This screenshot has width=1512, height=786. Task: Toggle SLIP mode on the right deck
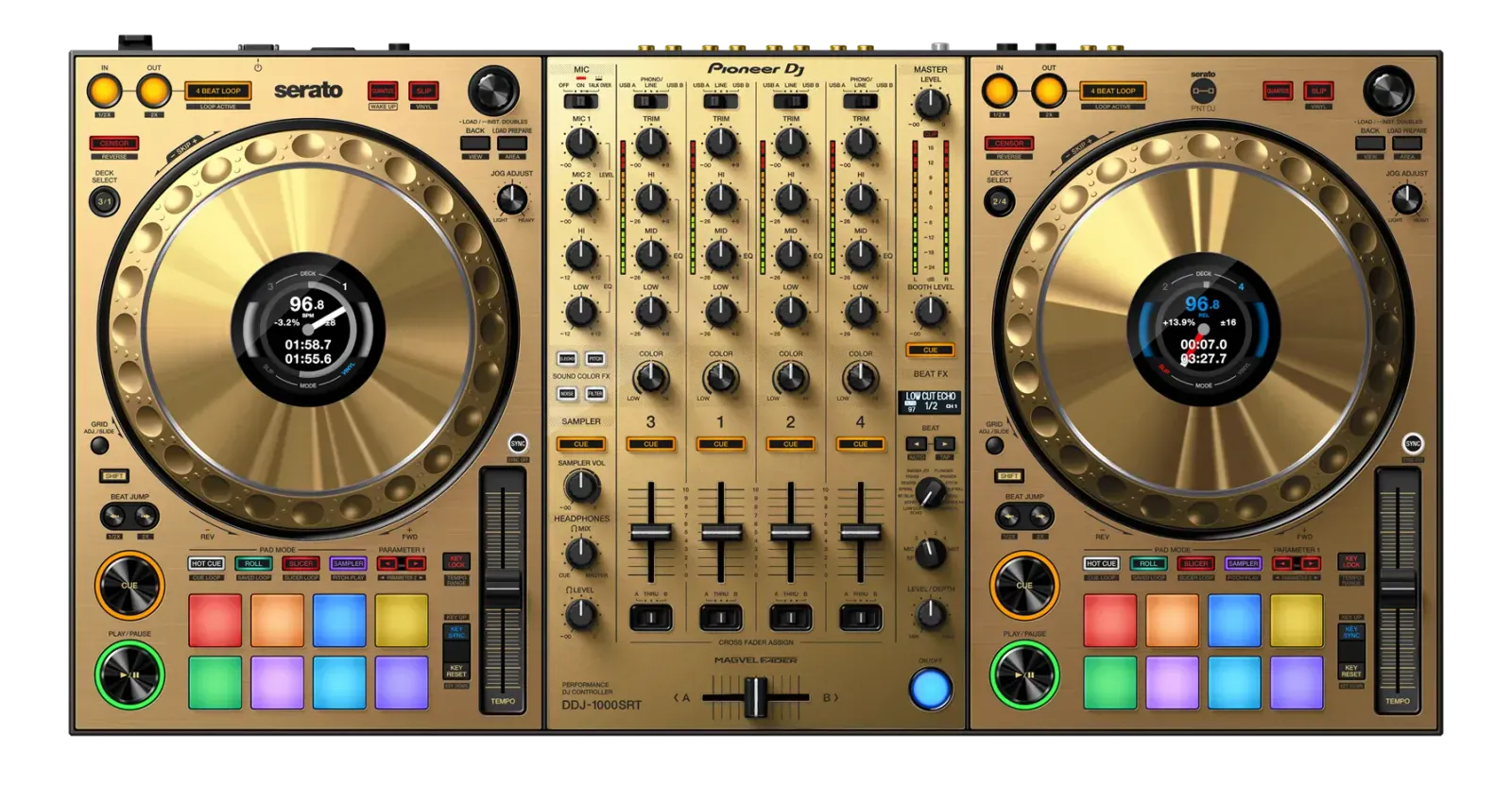1318,91
